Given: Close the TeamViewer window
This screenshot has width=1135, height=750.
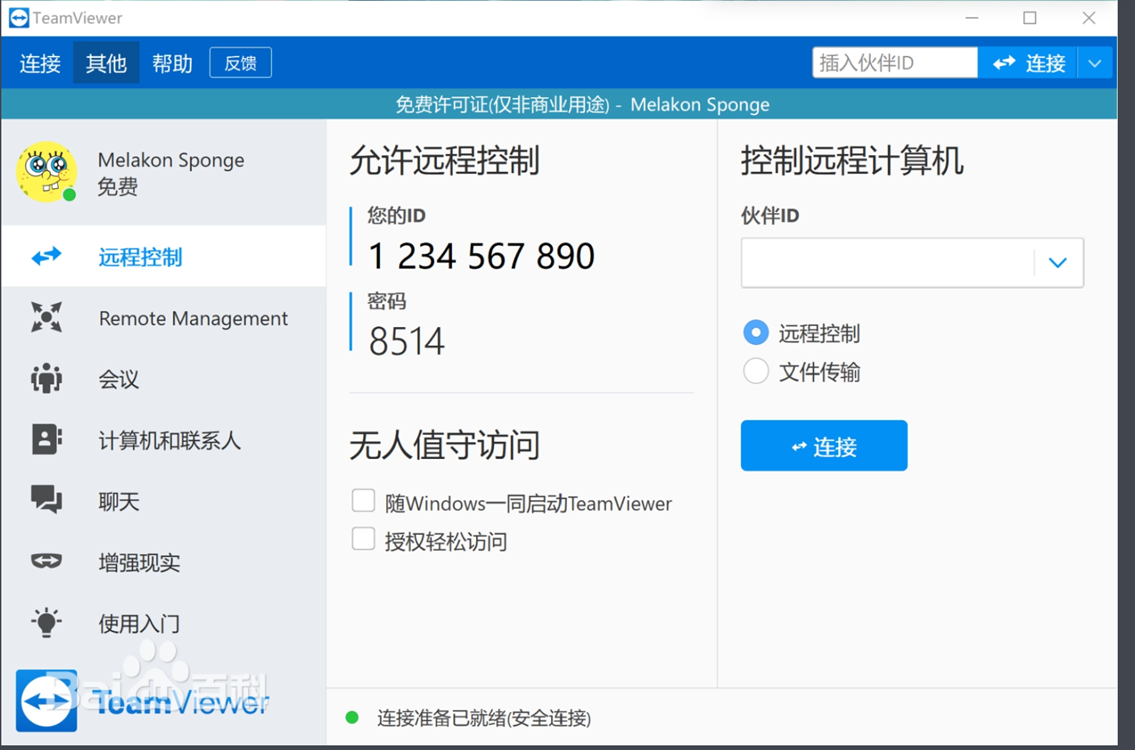Looking at the screenshot, I should click(x=1089, y=18).
